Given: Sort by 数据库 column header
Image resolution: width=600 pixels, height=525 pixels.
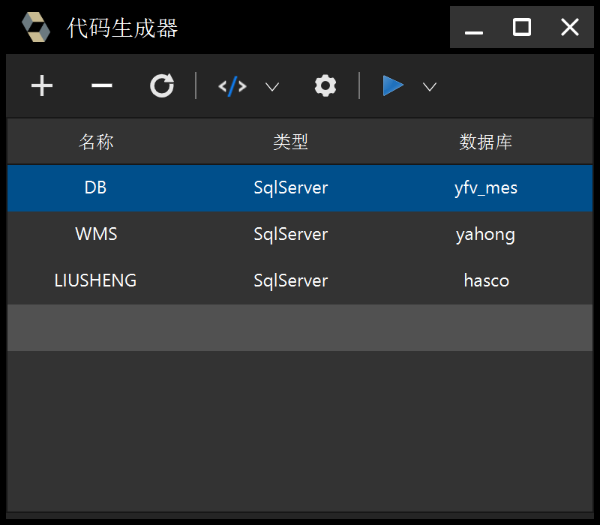Looking at the screenshot, I should tap(486, 142).
